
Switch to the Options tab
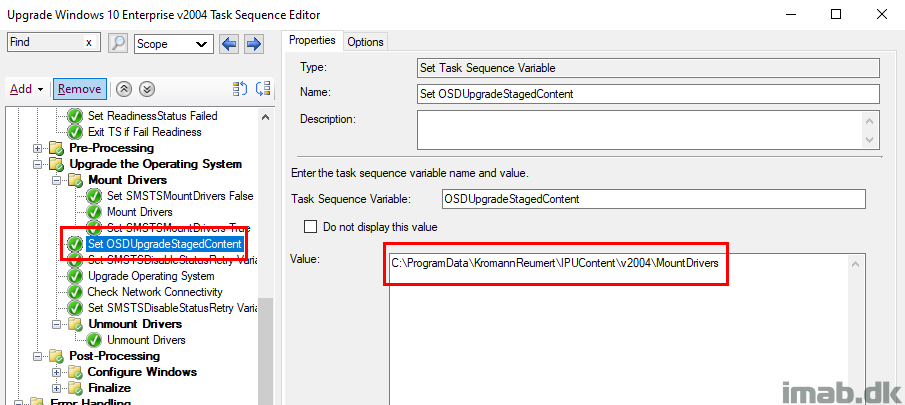(365, 42)
